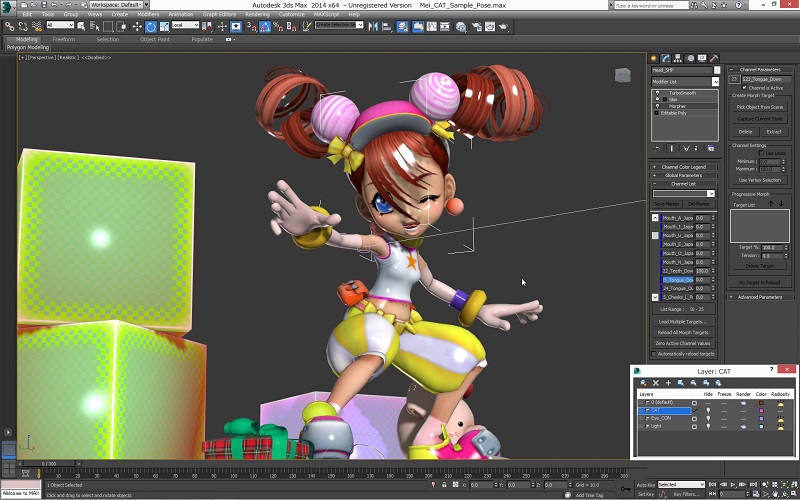The image size is (800, 500).
Task: Open the Modifiers menu
Action: 148,14
